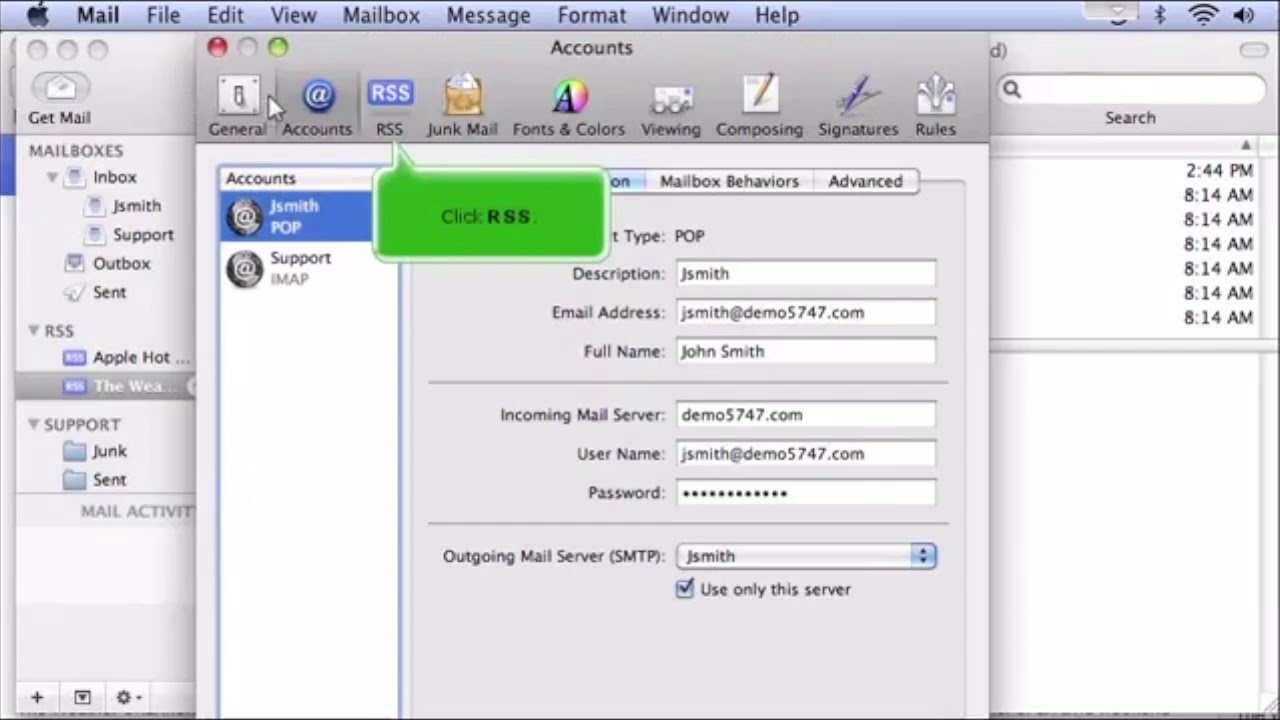Click the RSS preferences icon

coord(389,105)
